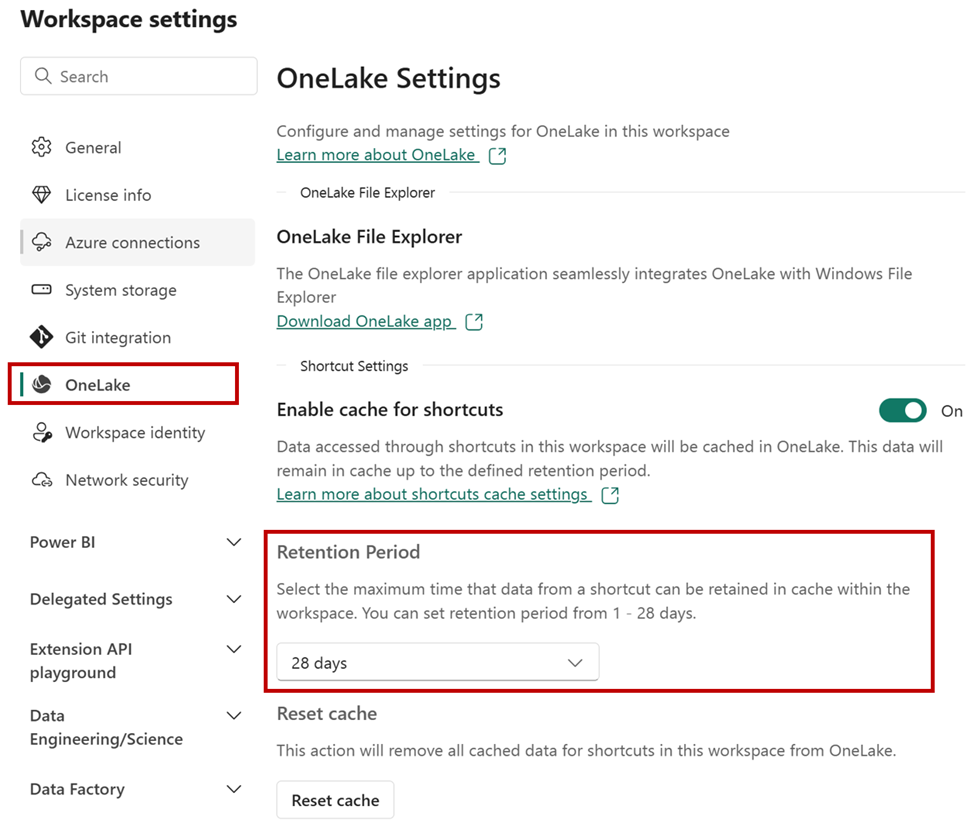This screenshot has width=975, height=827.
Task: Click the License info diamond icon
Action: [42, 195]
